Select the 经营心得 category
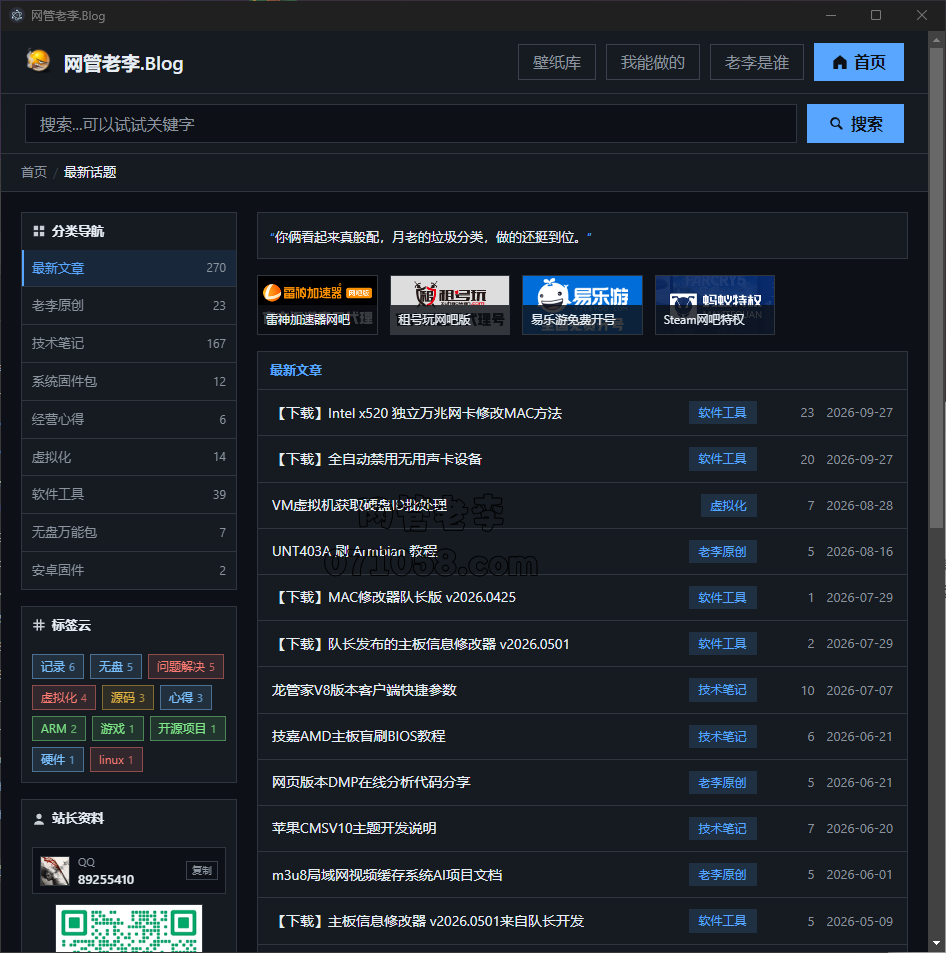Viewport: 946px width, 953px height. click(x=129, y=419)
